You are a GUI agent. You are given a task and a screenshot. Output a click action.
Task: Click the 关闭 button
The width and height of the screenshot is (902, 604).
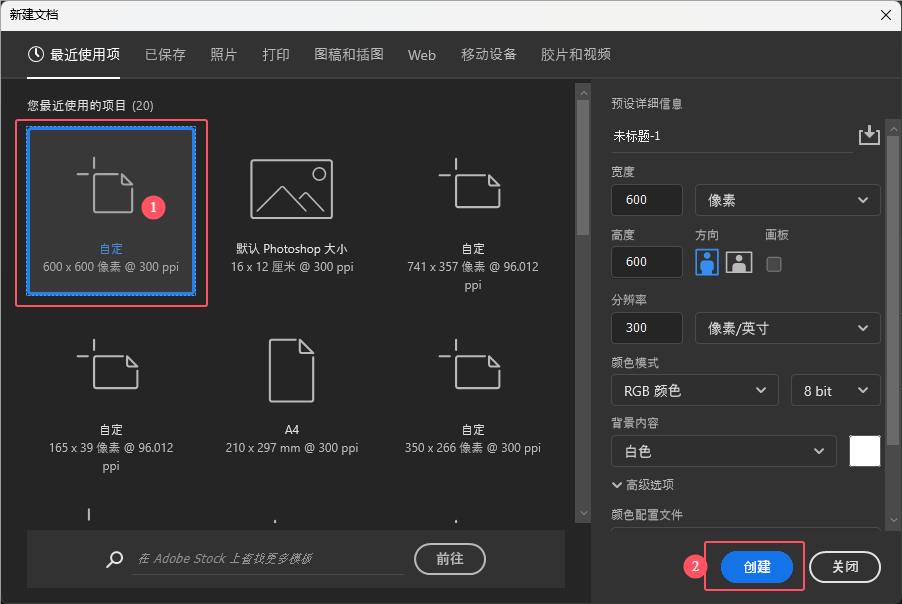844,567
